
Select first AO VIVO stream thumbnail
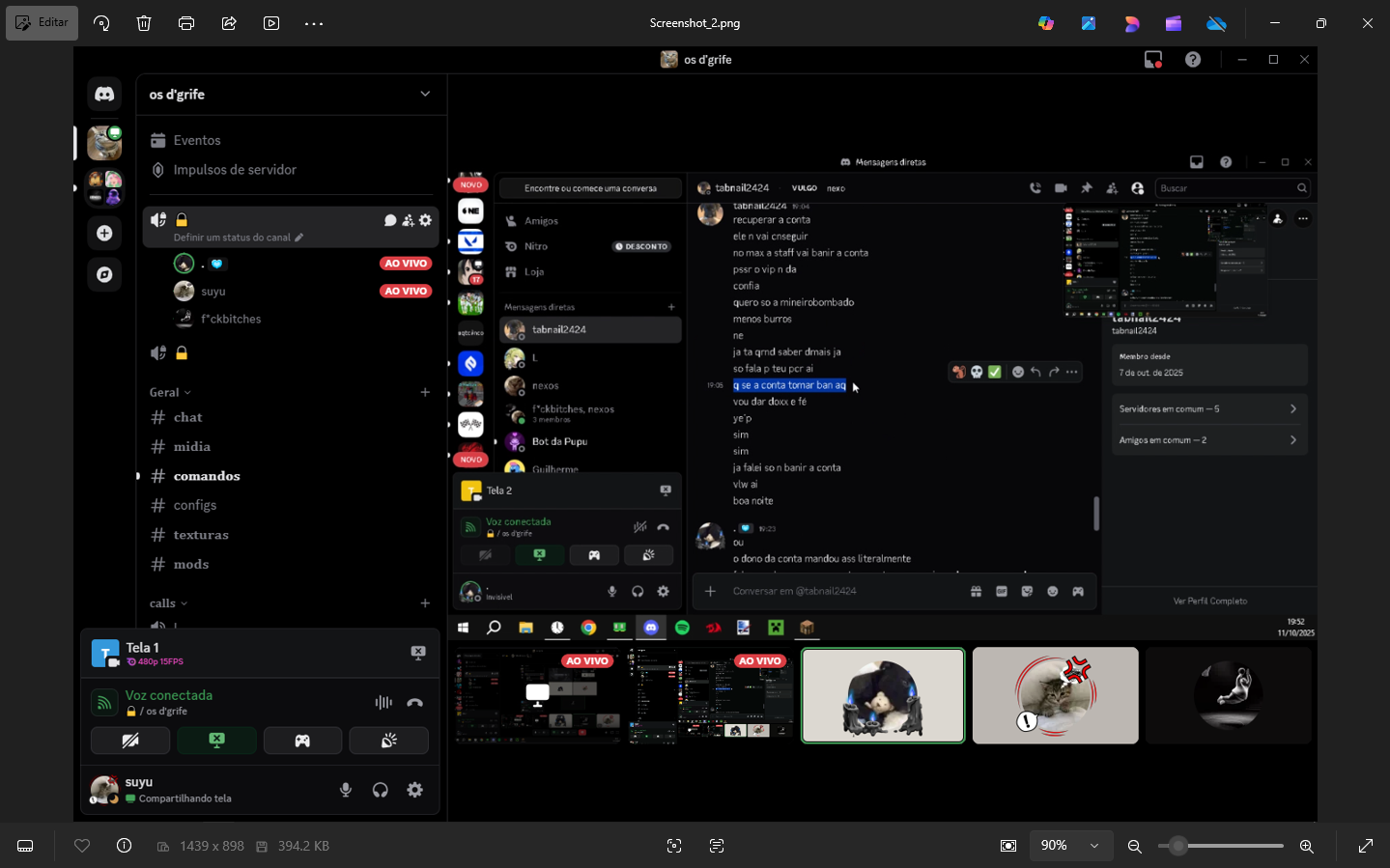pos(536,695)
